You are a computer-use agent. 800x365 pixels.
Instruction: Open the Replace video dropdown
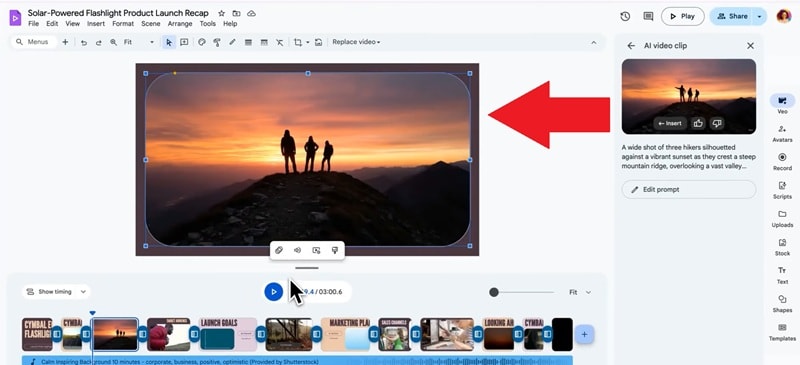pos(356,42)
